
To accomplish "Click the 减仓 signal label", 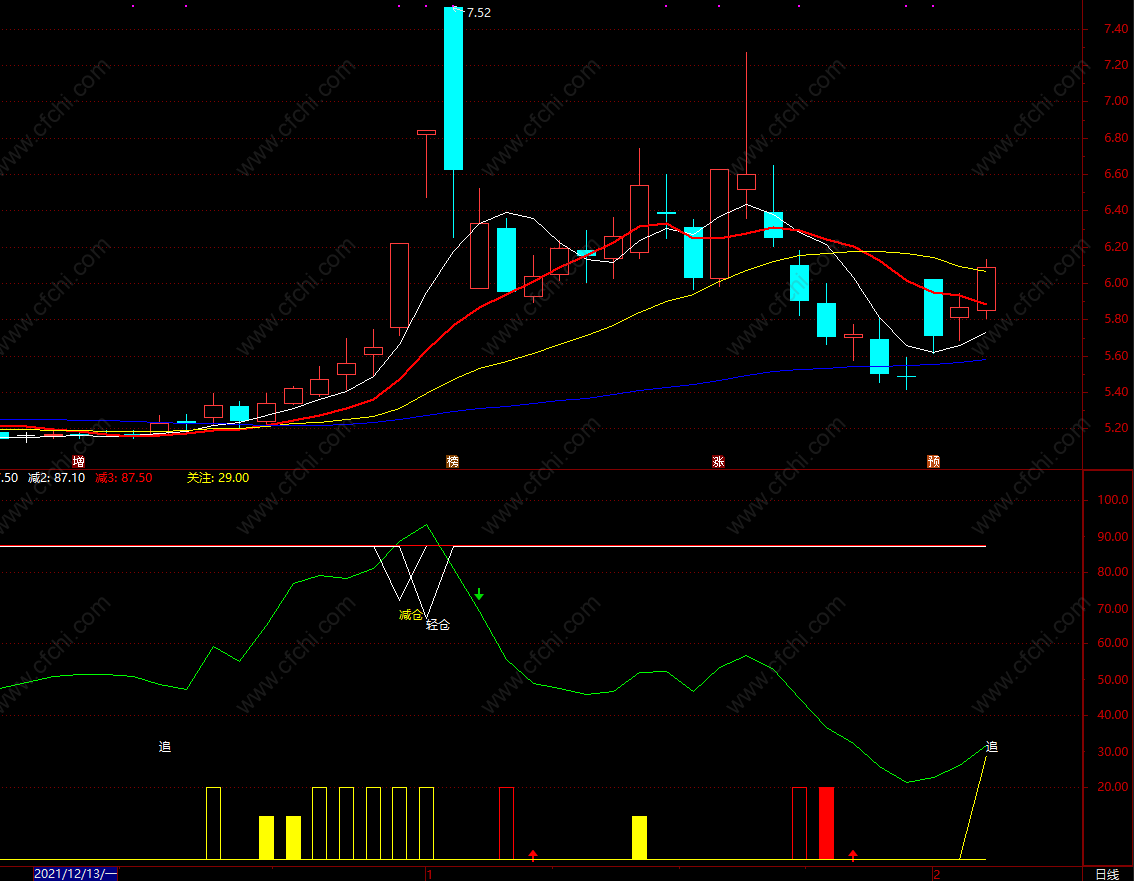I will coord(411,615).
